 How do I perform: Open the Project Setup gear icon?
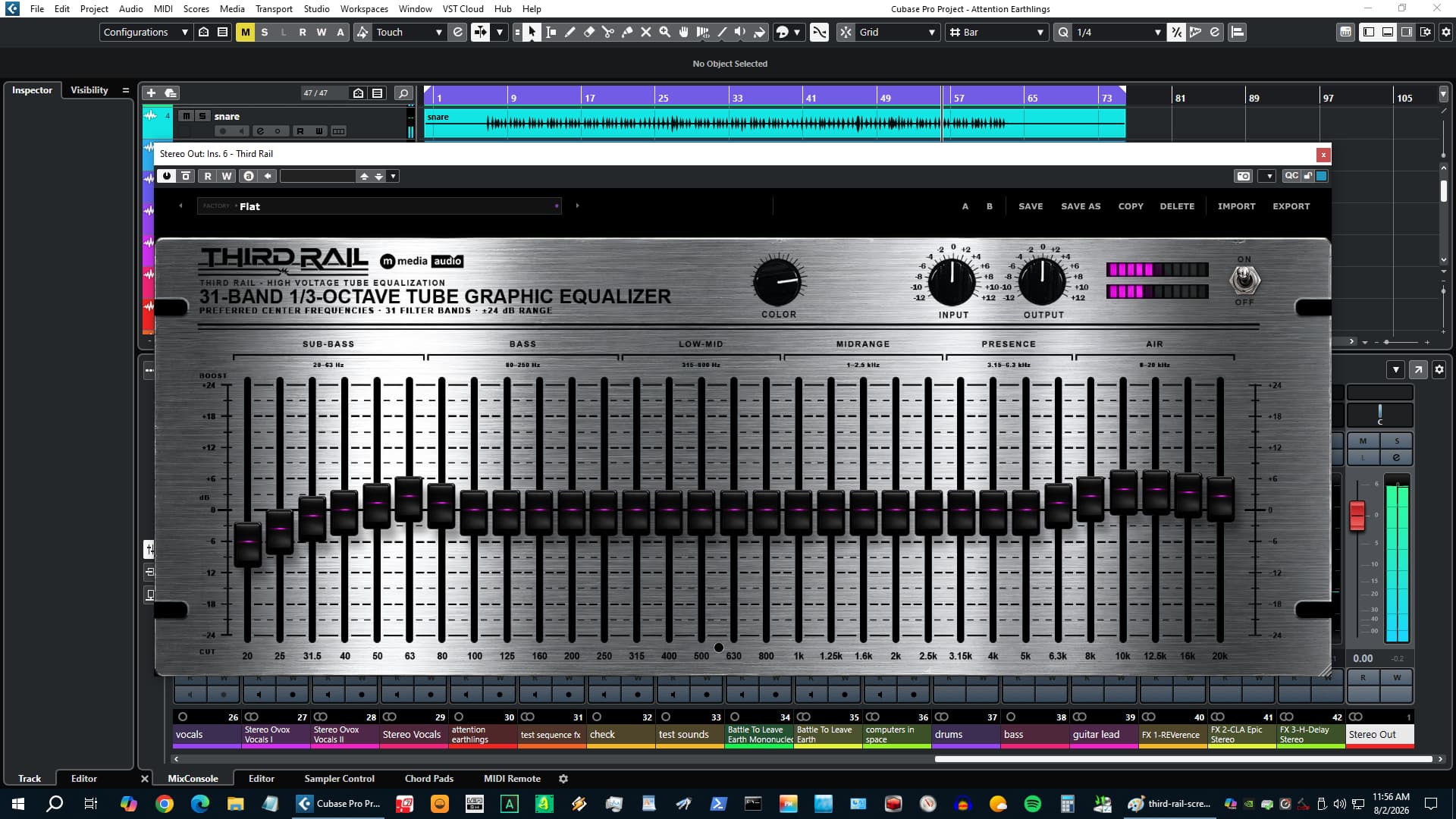1445,32
